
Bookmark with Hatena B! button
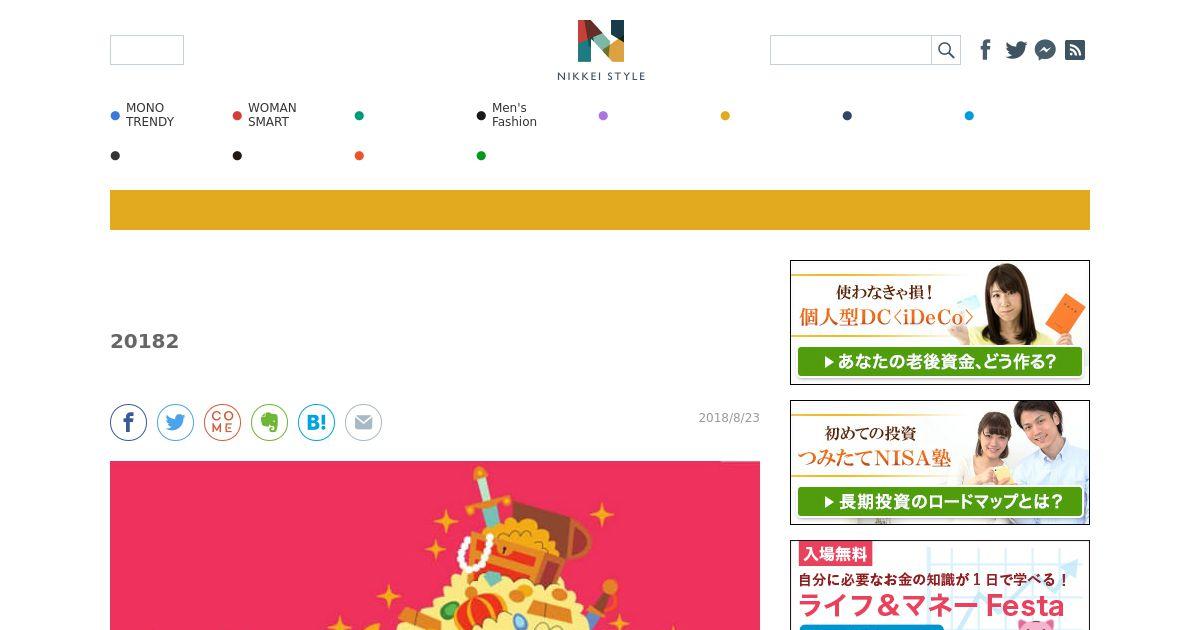(x=317, y=423)
